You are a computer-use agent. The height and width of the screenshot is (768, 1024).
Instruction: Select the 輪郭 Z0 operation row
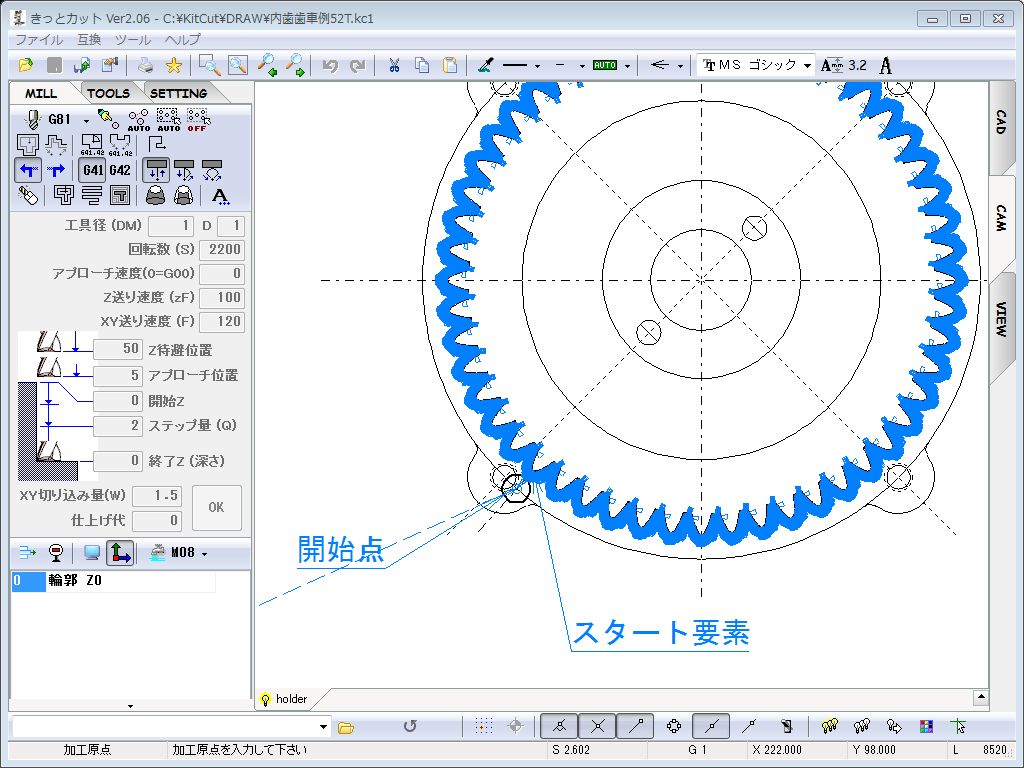click(114, 581)
